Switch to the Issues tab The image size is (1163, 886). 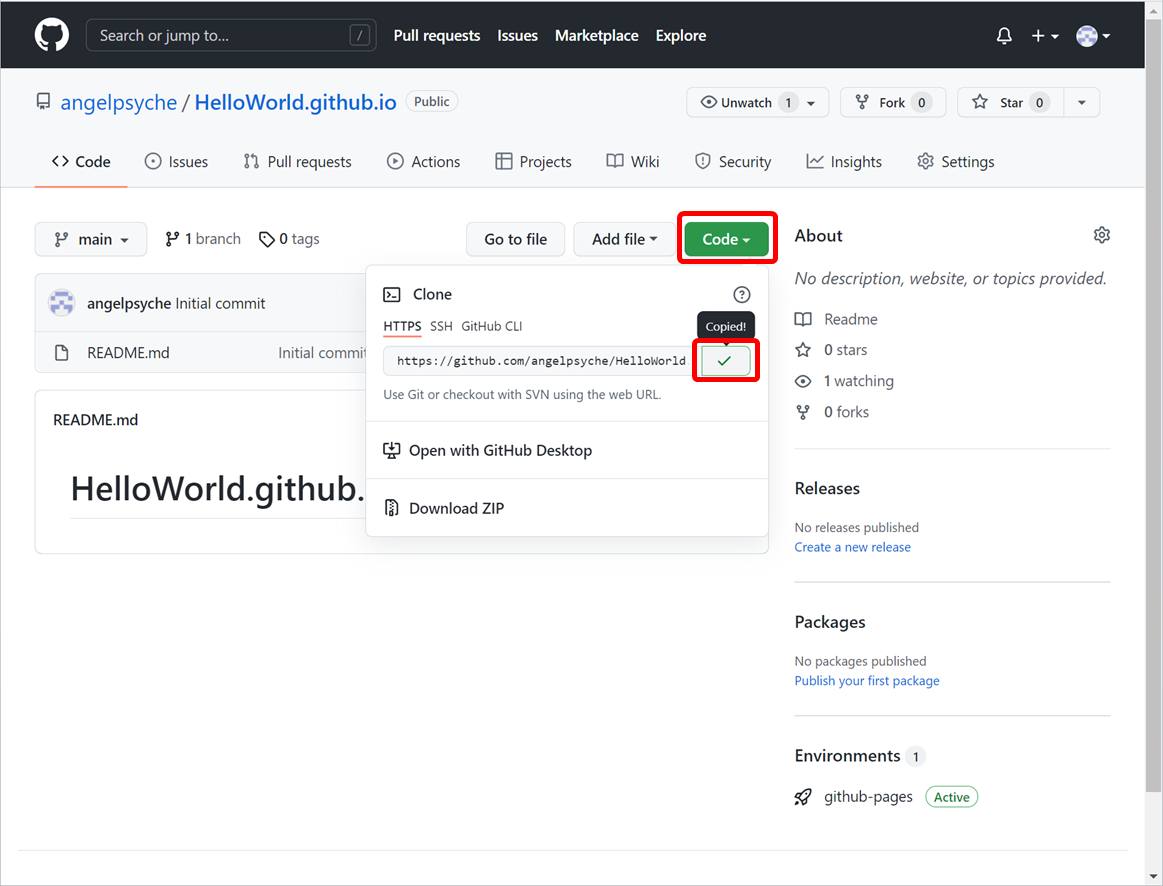click(x=177, y=162)
